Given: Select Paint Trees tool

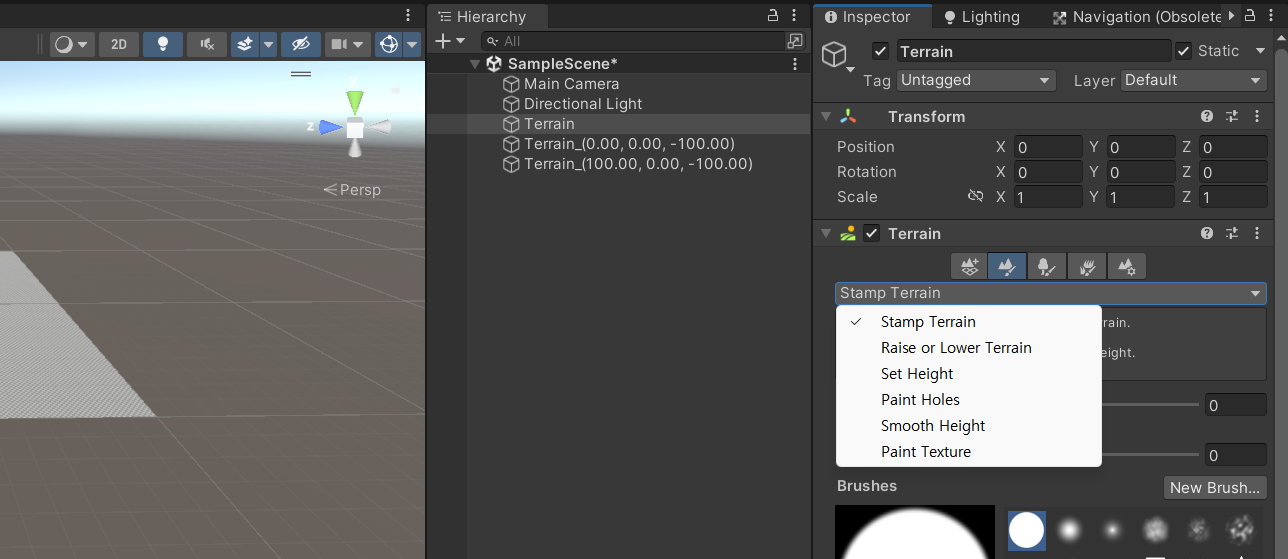Looking at the screenshot, I should pyautogui.click(x=1046, y=266).
